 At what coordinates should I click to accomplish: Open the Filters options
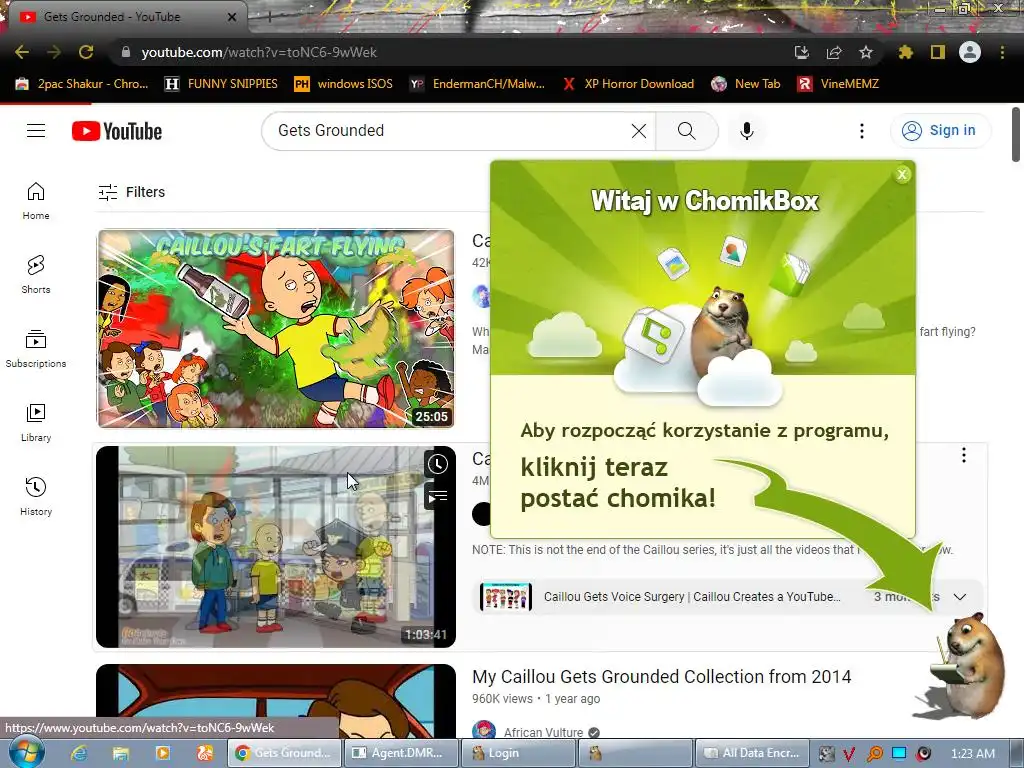(131, 192)
